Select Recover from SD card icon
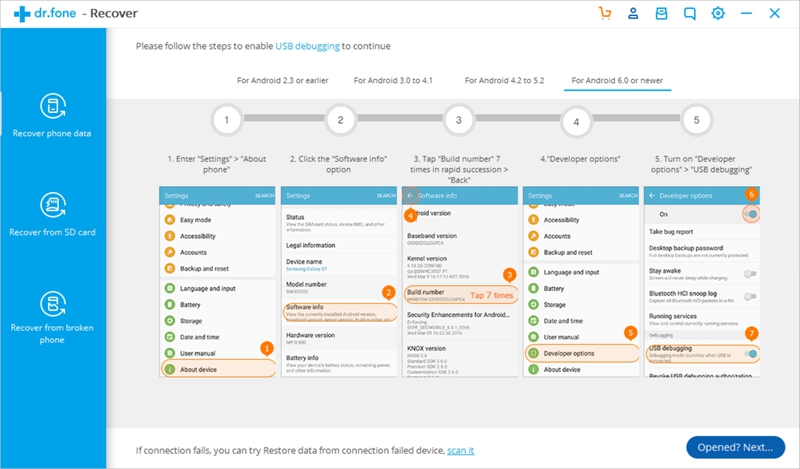Viewport: 800px width, 469px height. pos(53,205)
